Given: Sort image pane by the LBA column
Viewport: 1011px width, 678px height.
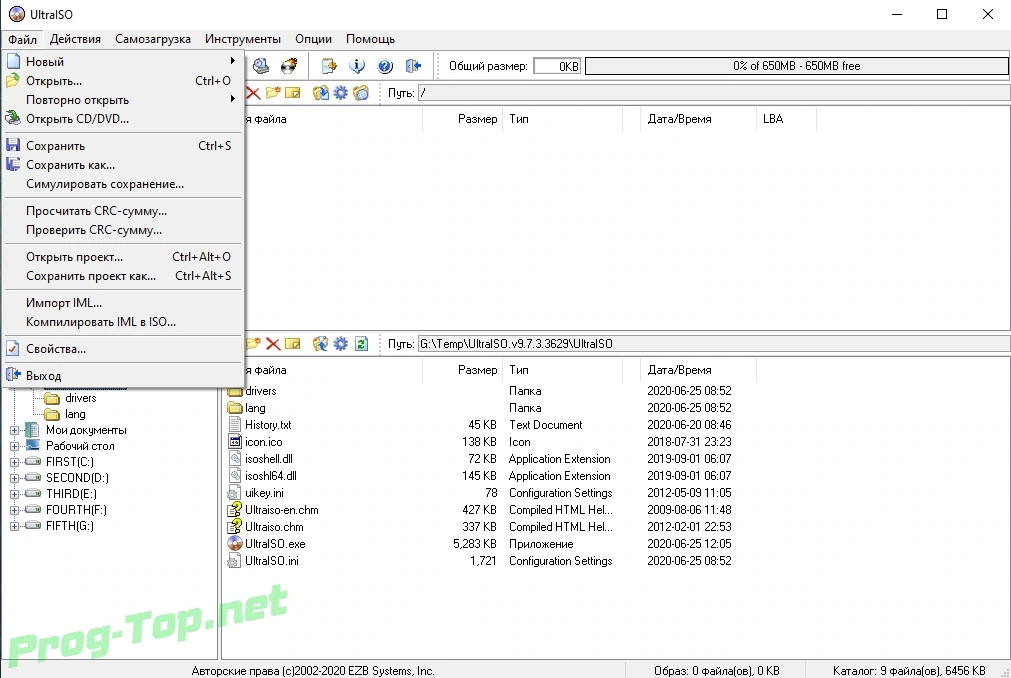Looking at the screenshot, I should [x=786, y=119].
